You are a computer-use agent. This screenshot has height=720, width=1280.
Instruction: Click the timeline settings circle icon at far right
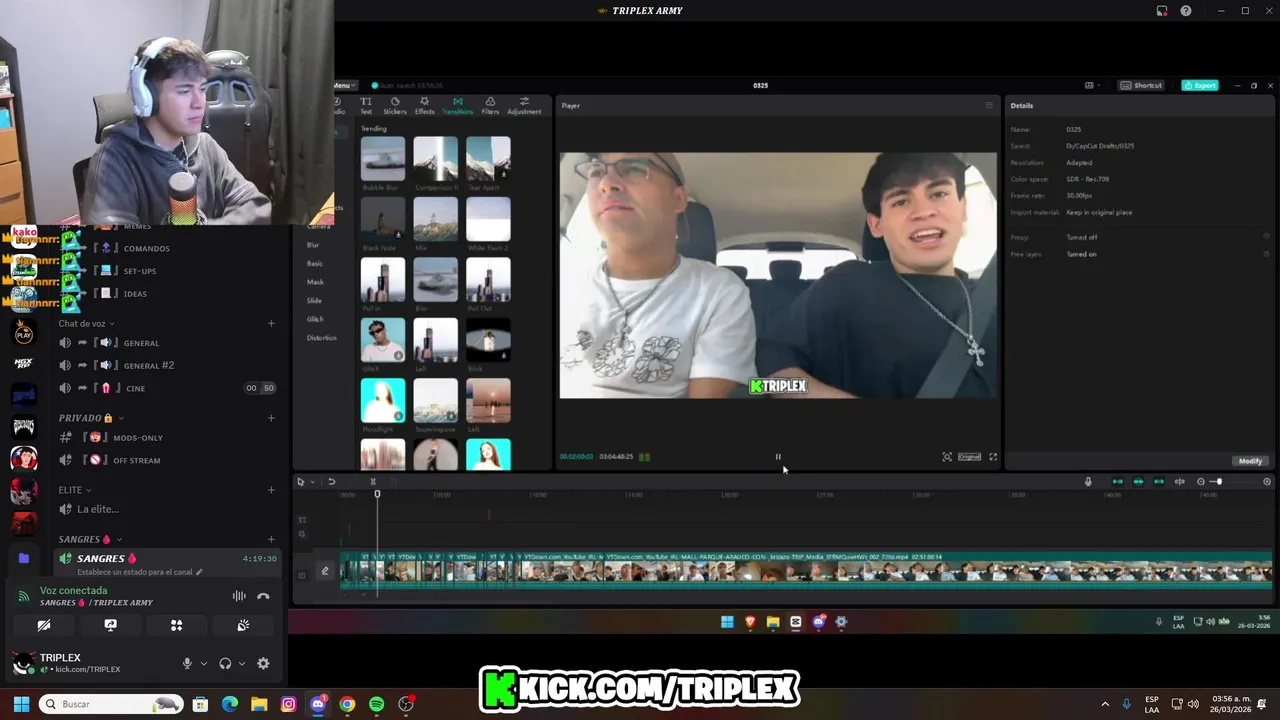pos(1267,482)
